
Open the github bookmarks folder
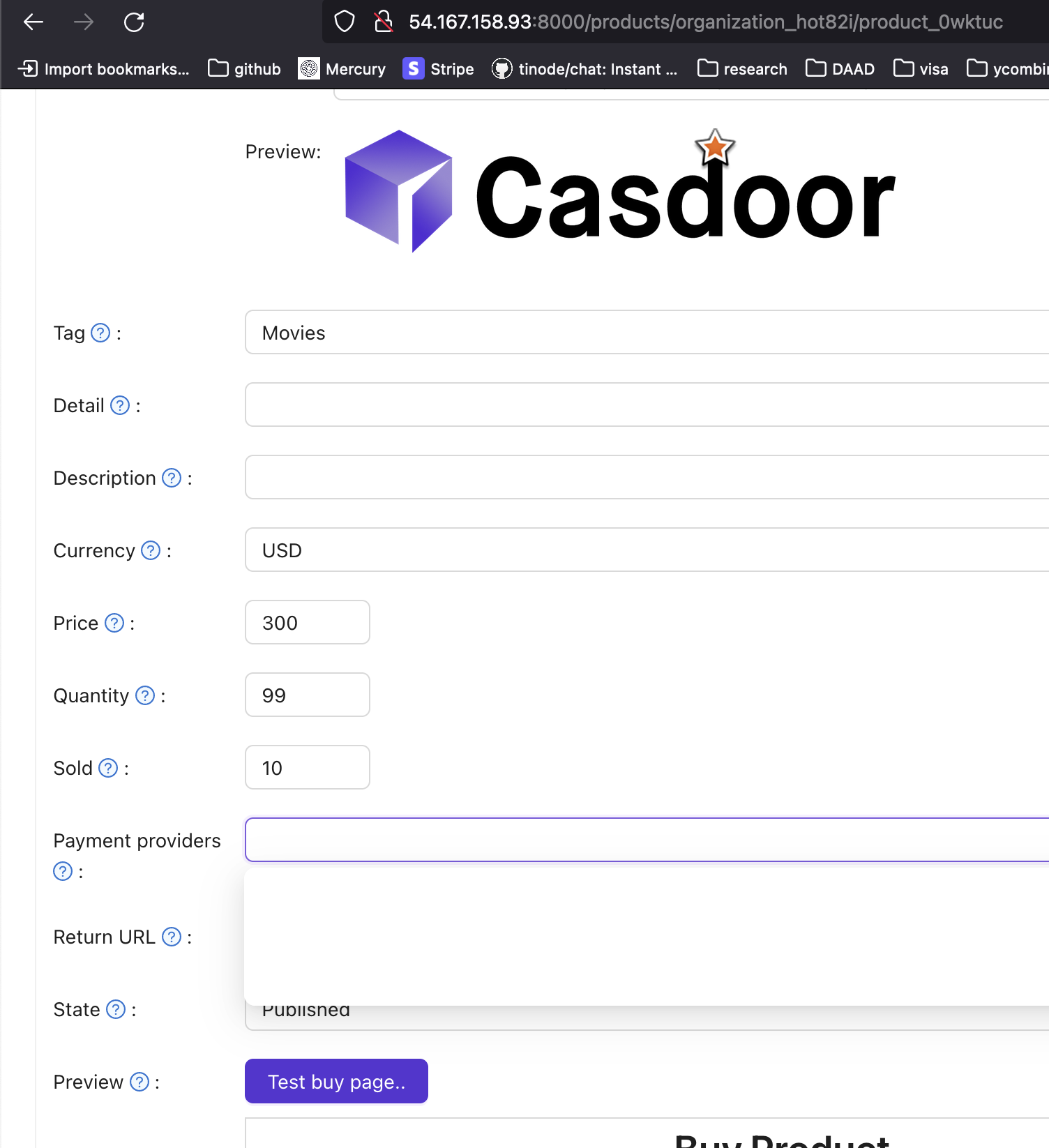coord(244,69)
